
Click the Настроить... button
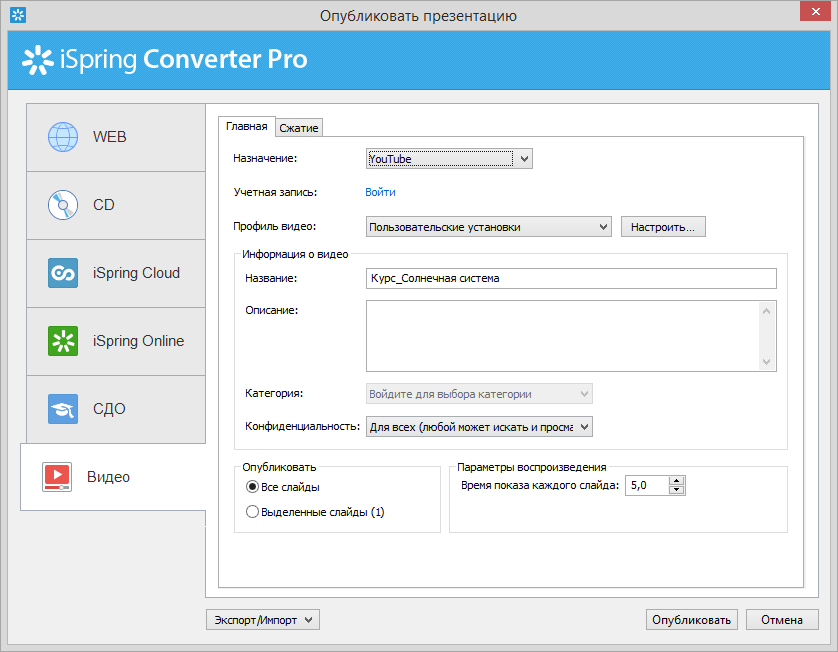click(x=663, y=227)
